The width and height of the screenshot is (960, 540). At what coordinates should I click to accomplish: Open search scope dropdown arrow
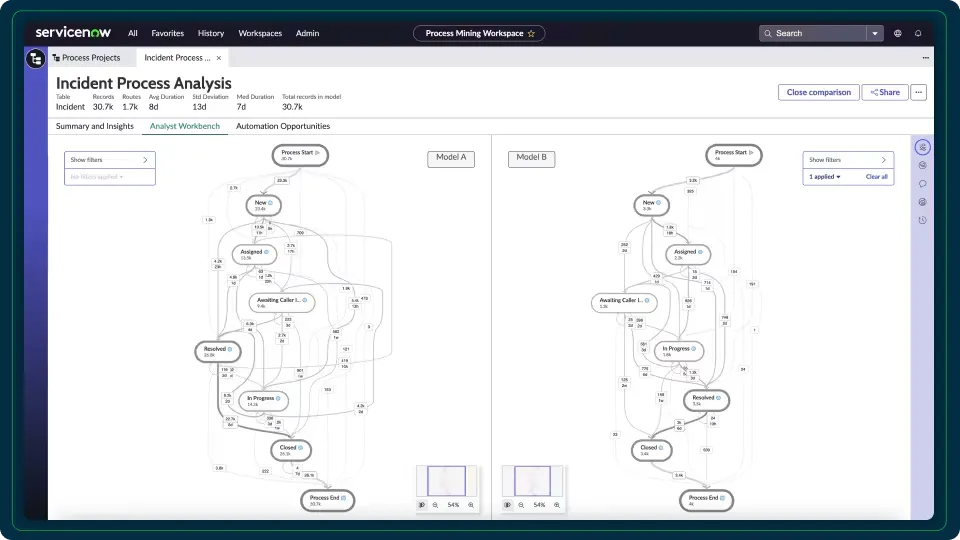pos(875,34)
